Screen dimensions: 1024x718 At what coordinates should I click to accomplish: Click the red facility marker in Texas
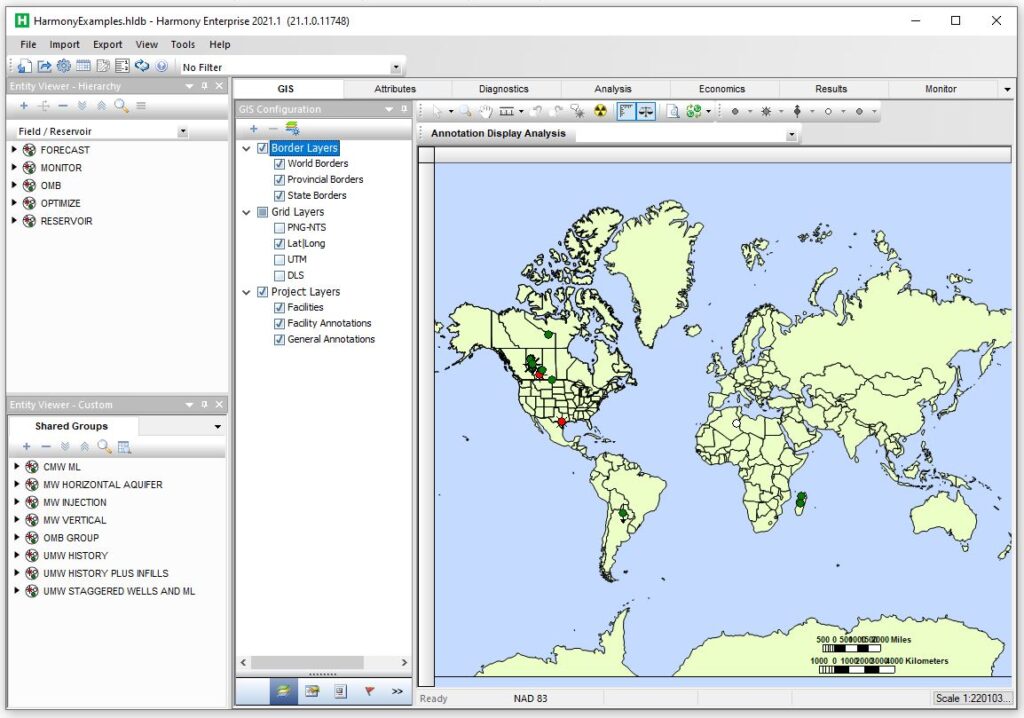pyautogui.click(x=562, y=422)
